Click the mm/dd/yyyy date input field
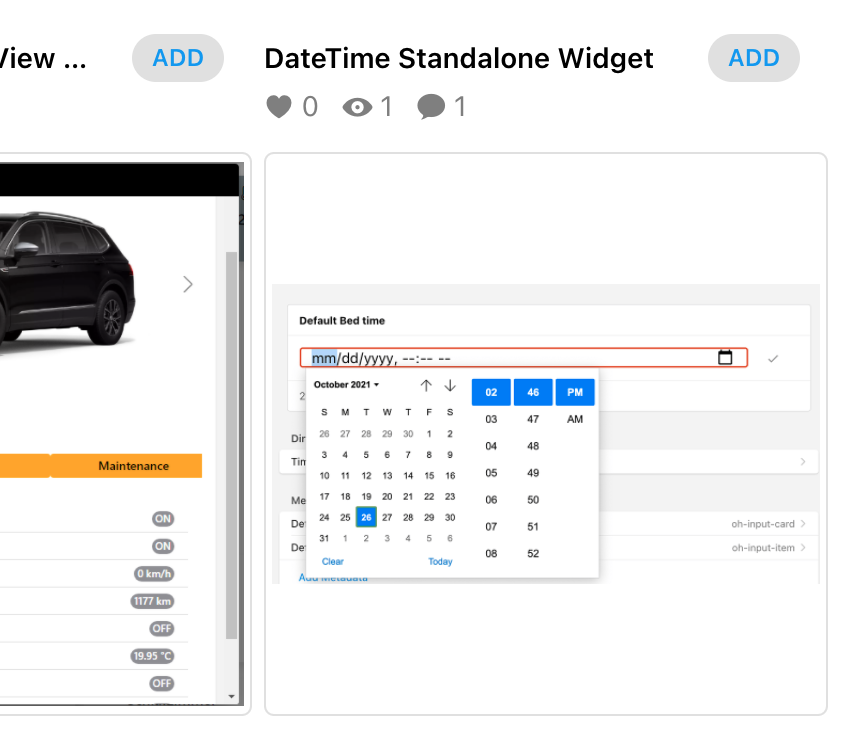The height and width of the screenshot is (750, 860). [500, 358]
